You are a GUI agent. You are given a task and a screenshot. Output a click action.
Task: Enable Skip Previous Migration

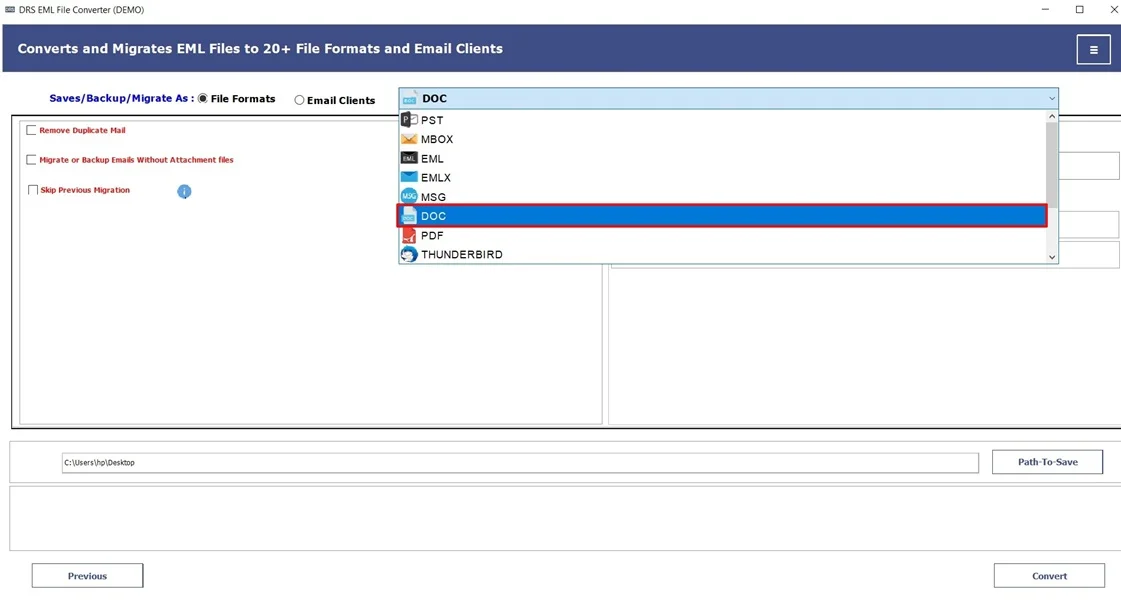click(x=33, y=190)
